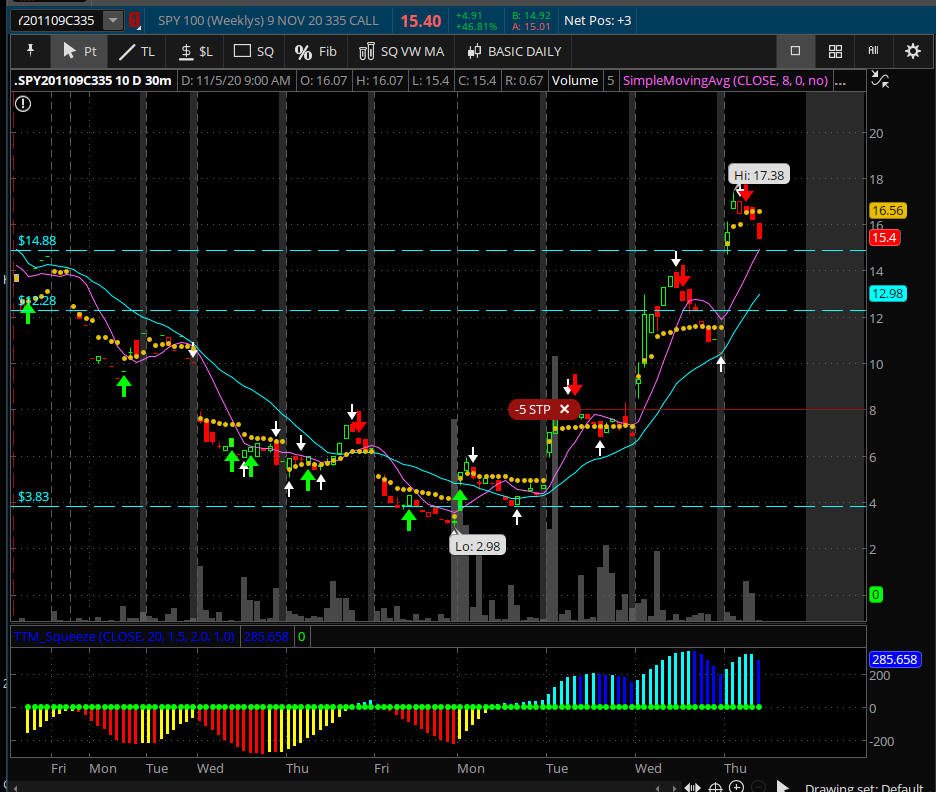Open the chart info alert icon
Image resolution: width=936 pixels, height=792 pixels.
tap(23, 102)
